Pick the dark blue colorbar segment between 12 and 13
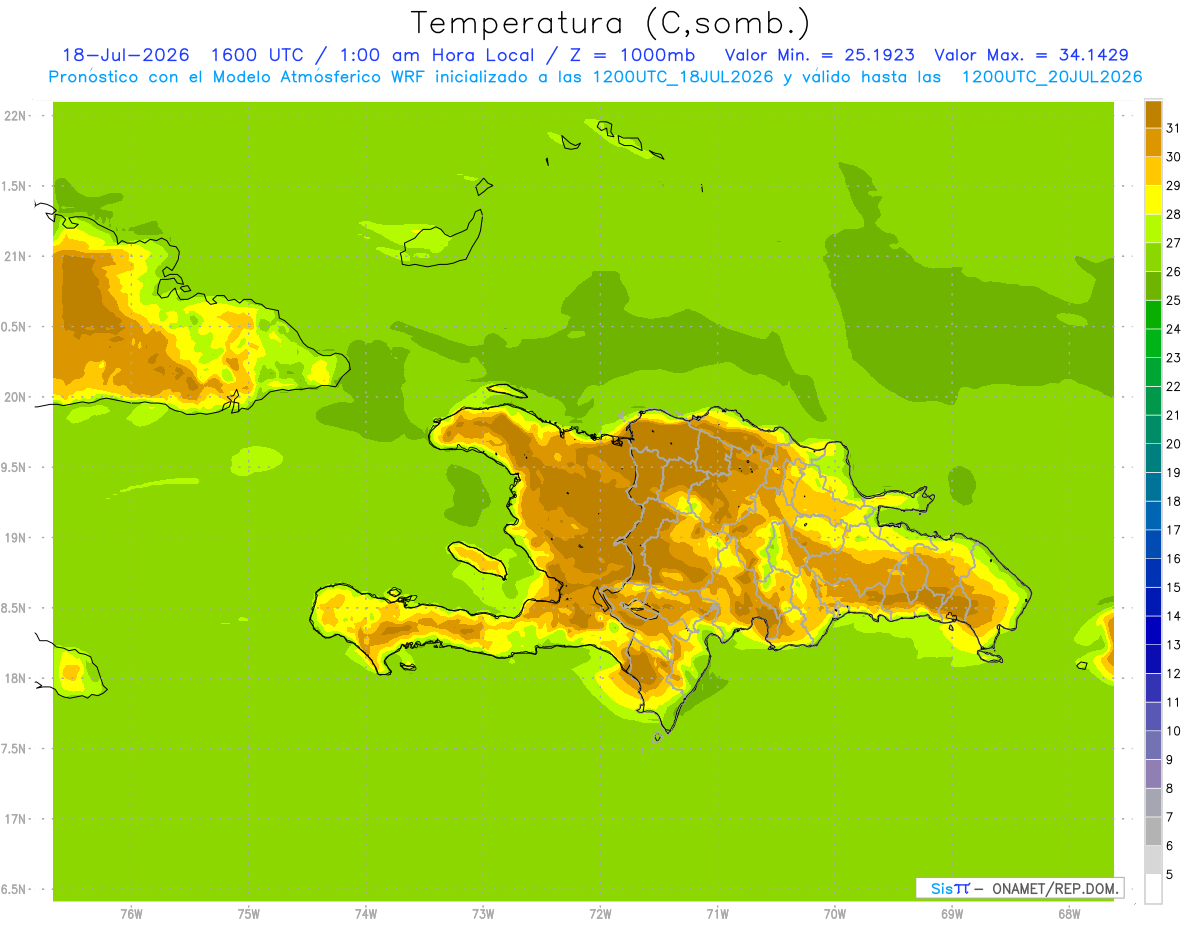1200x927 pixels. coord(1153,659)
